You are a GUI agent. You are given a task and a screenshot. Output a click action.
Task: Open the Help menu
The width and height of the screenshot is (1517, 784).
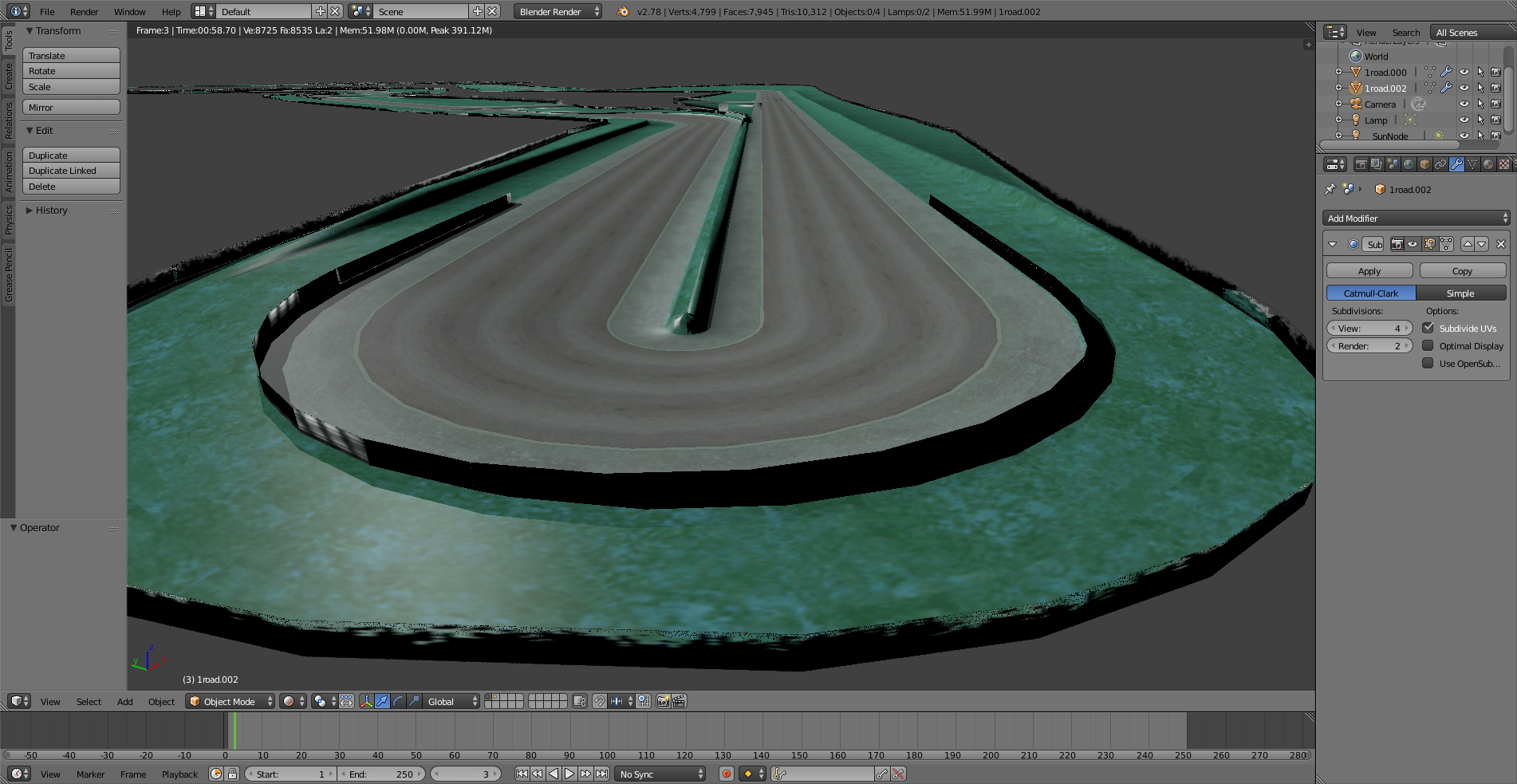pos(171,11)
